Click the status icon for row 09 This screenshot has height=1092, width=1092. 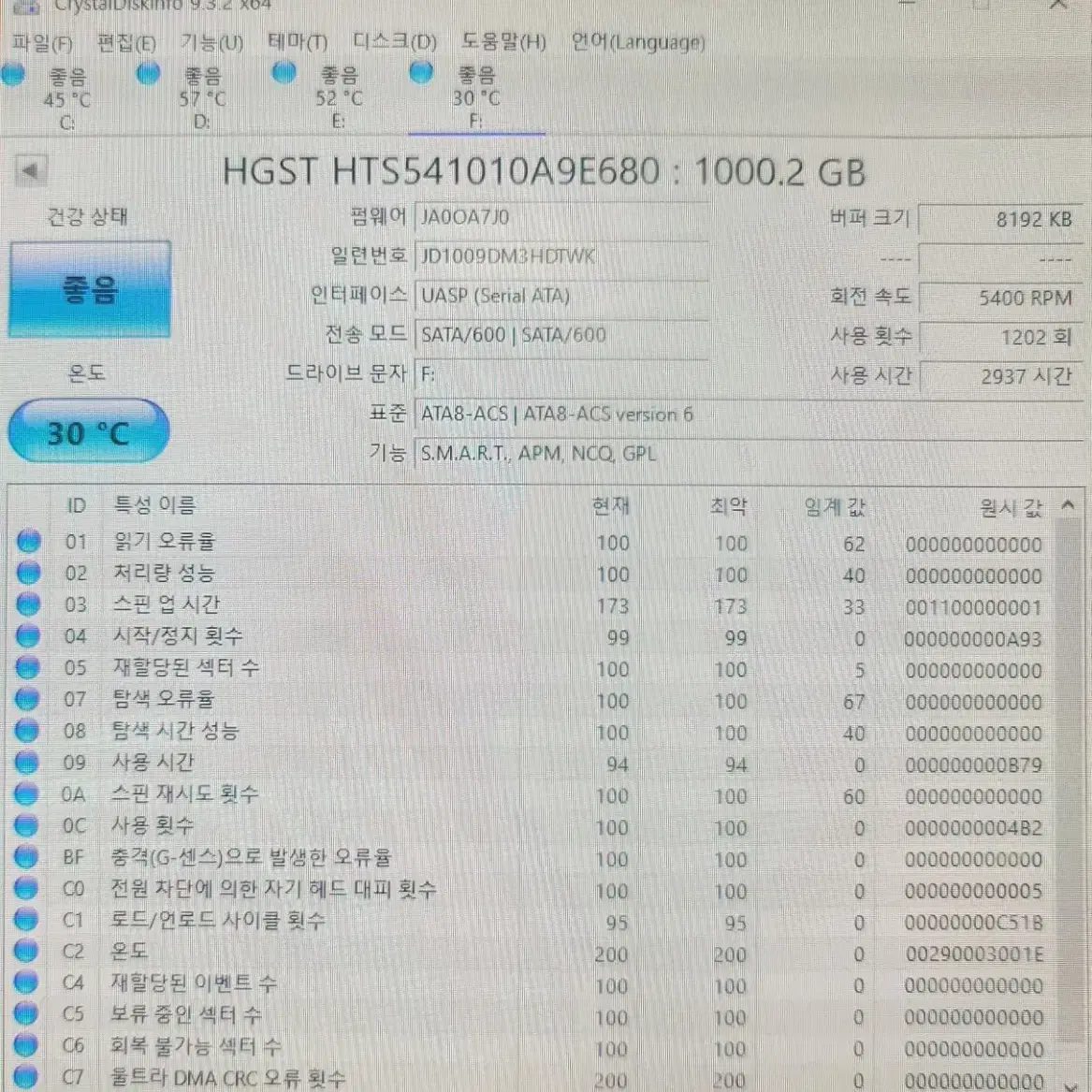[x=27, y=762]
